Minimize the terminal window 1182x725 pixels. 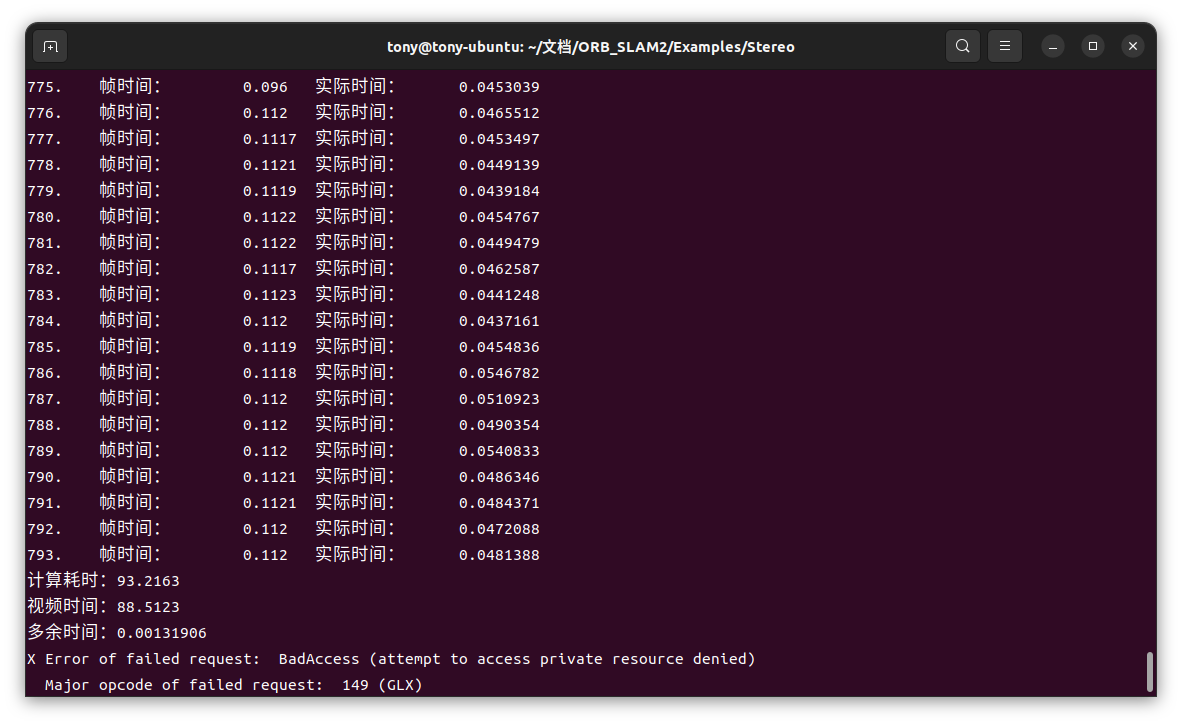pyautogui.click(x=1052, y=46)
